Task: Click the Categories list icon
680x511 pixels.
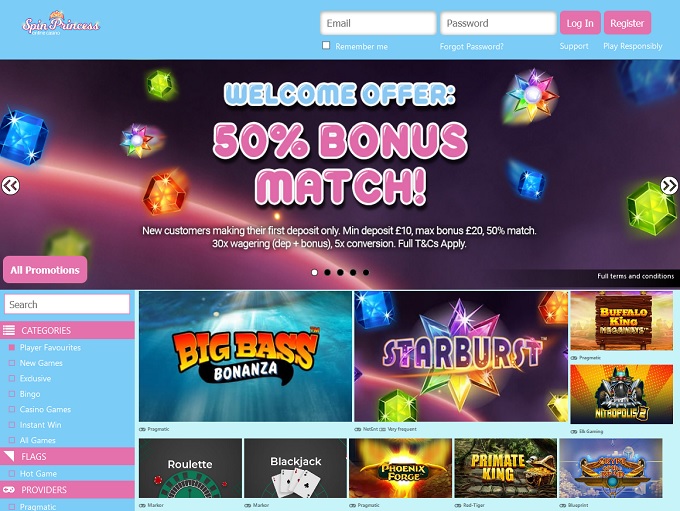Action: click(x=9, y=330)
